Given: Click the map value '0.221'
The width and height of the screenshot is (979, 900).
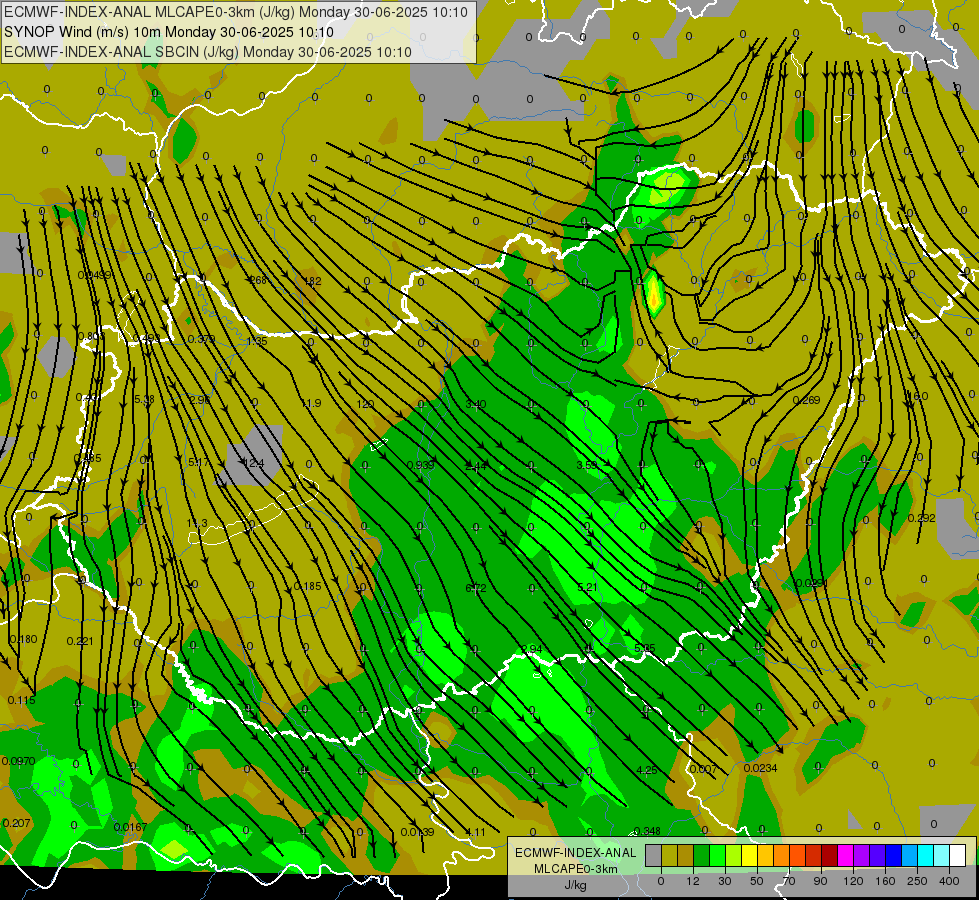Looking at the screenshot, I should [80, 641].
